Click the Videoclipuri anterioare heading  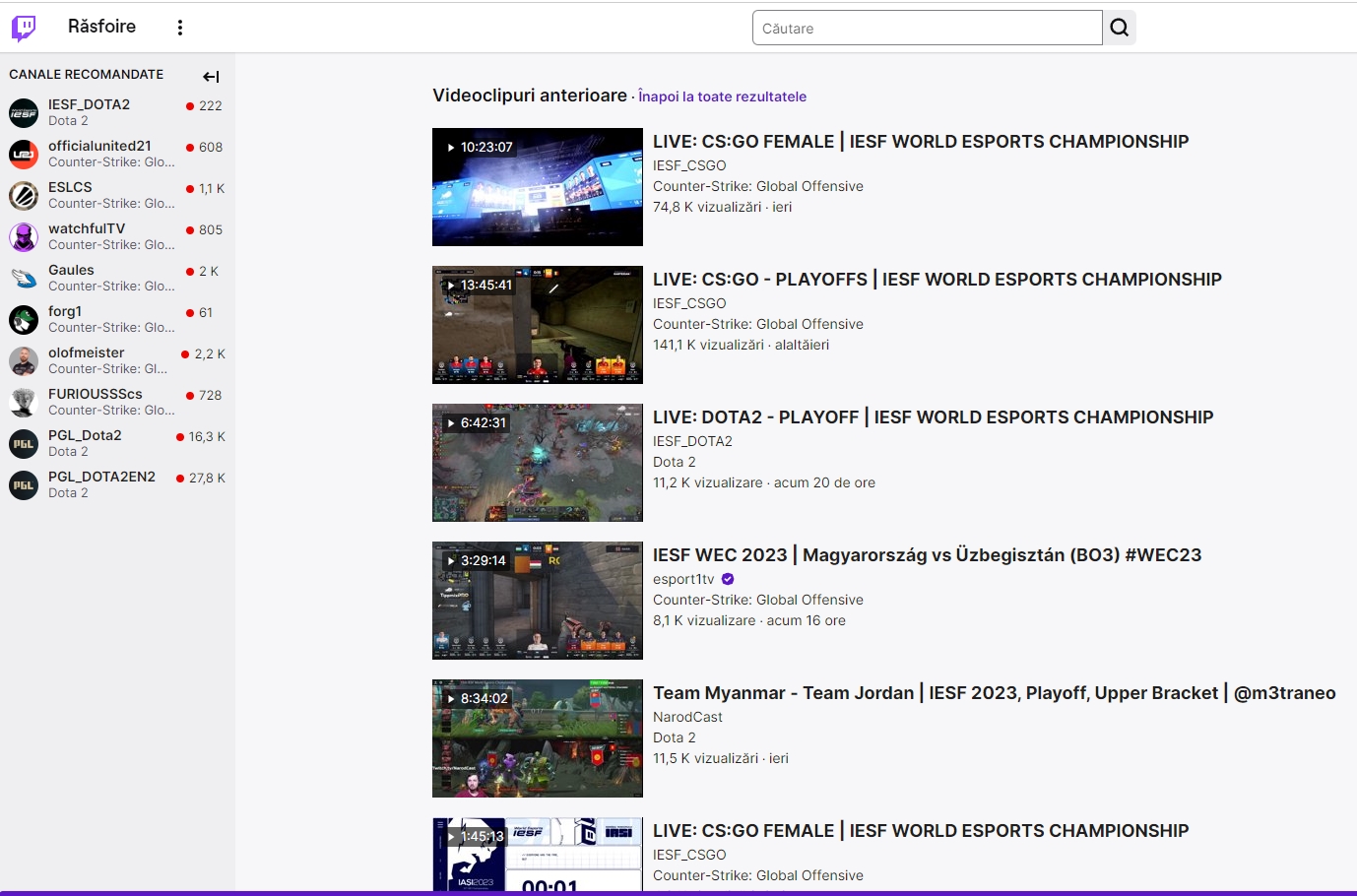pyautogui.click(x=530, y=96)
